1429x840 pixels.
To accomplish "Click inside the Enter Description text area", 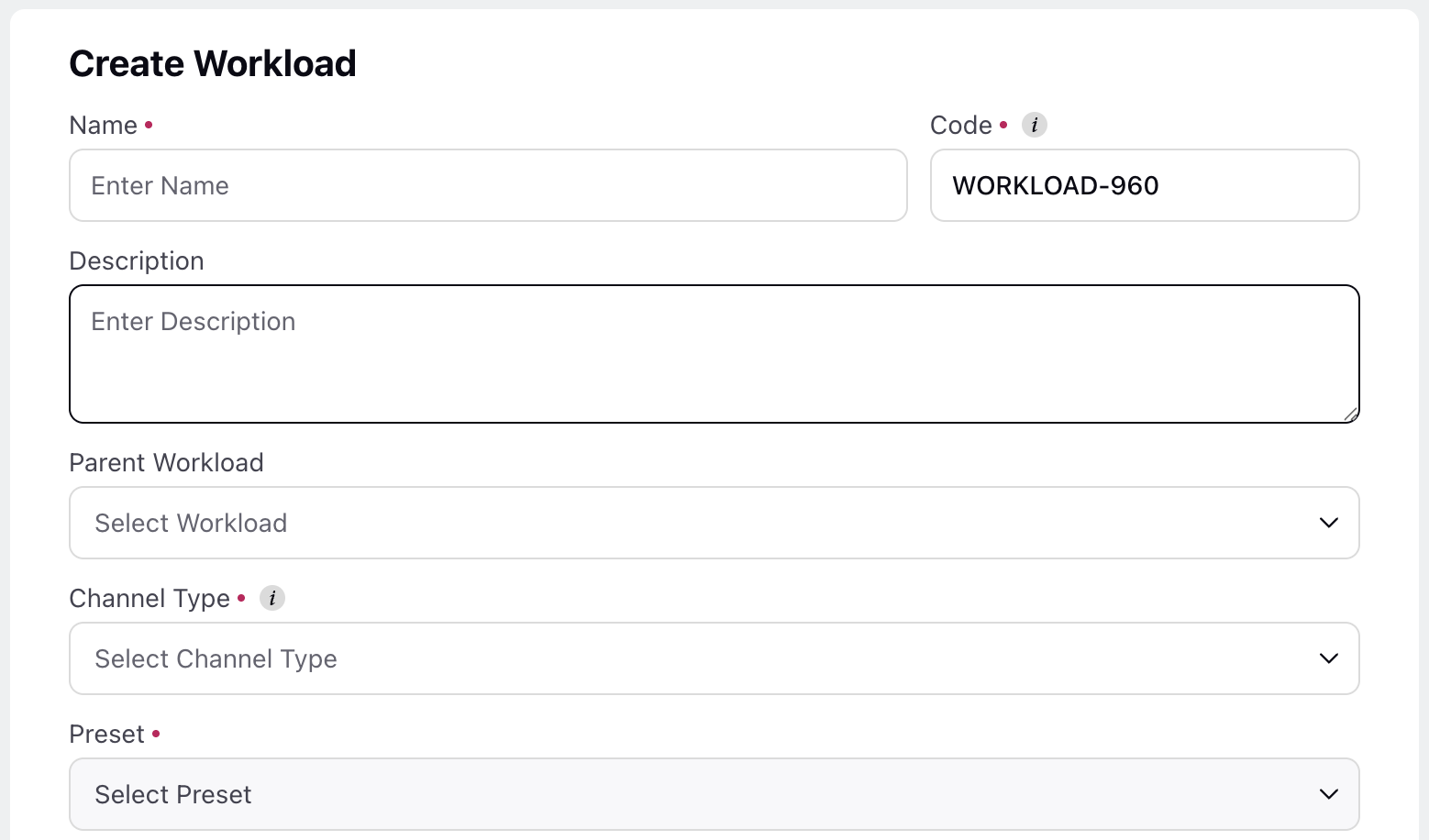I will [x=714, y=354].
